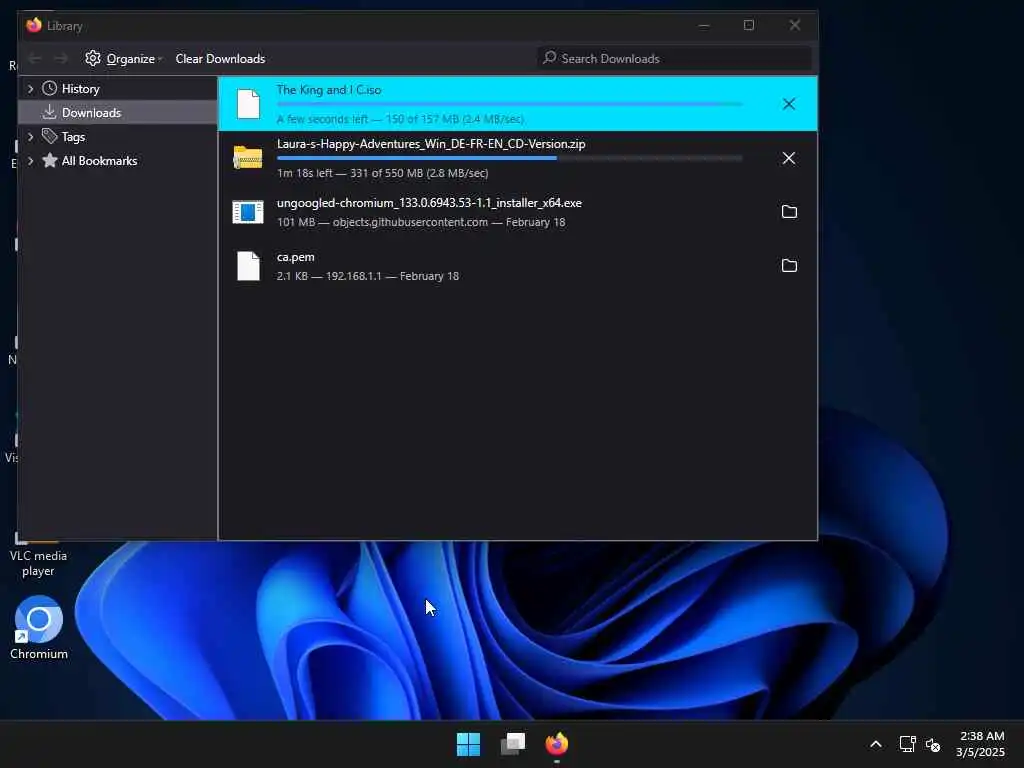Click progress bar of Laura-s-Happy-Adventures zip
This screenshot has width=1024, height=768.
coord(509,158)
